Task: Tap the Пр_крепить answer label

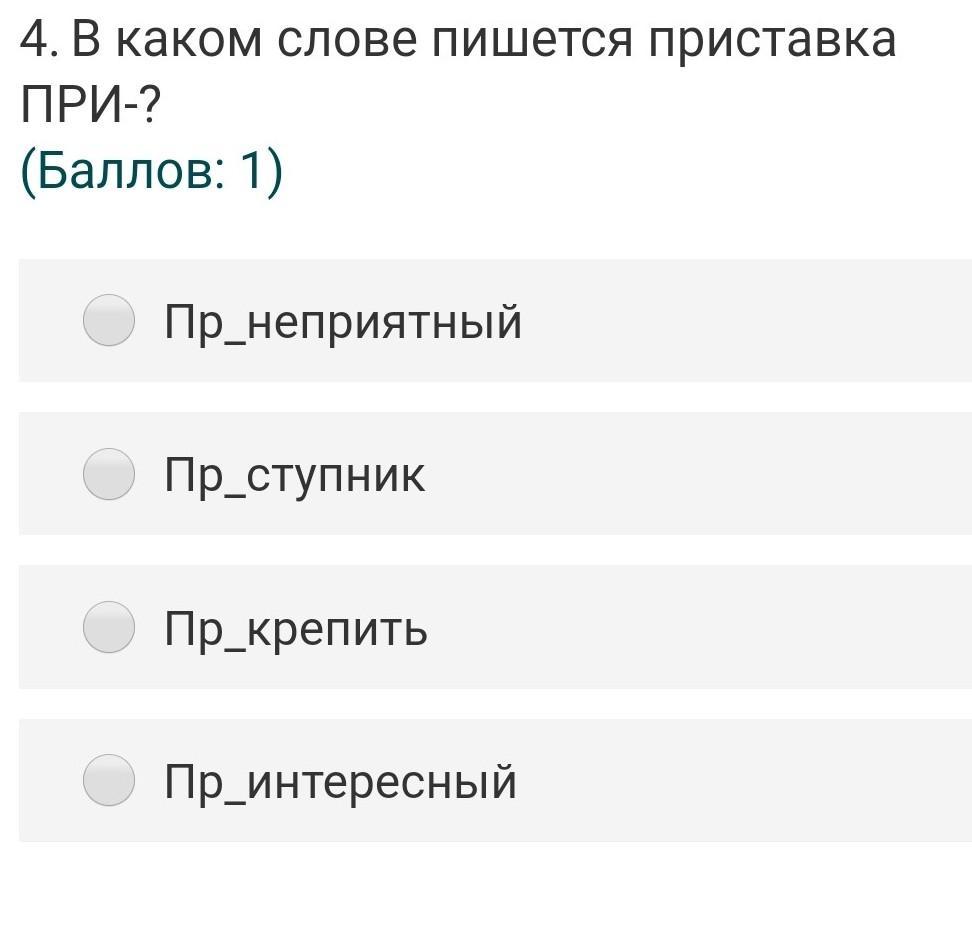Action: point(296,628)
